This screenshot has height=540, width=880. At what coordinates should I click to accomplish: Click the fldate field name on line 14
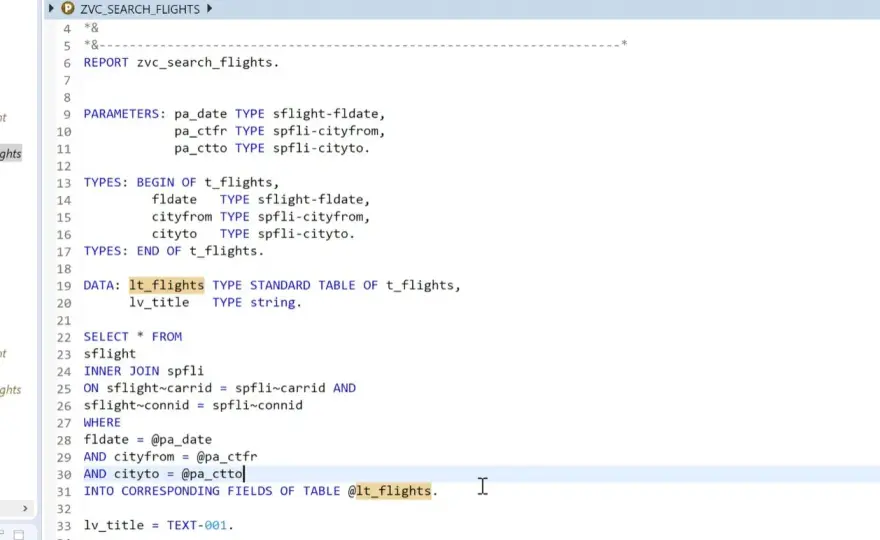[x=174, y=199]
